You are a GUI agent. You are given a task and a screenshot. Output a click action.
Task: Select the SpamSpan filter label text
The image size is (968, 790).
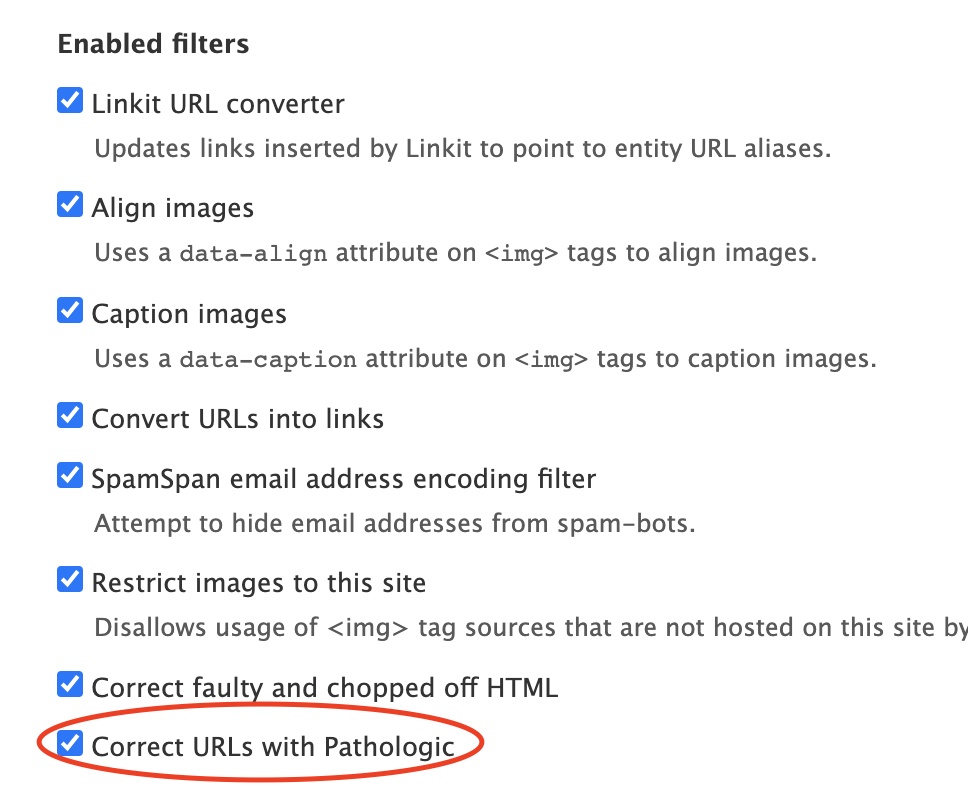343,478
